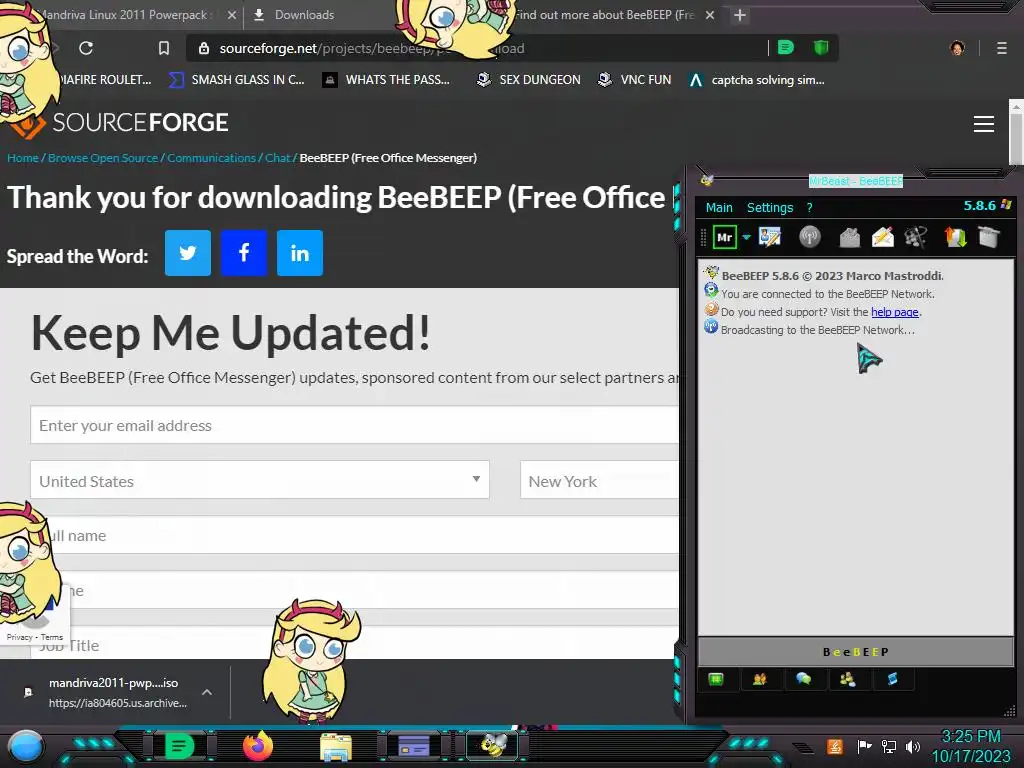Image resolution: width=1024 pixels, height=768 pixels.
Task: Click the page vertical scrollbar thumb
Action: point(1016,139)
